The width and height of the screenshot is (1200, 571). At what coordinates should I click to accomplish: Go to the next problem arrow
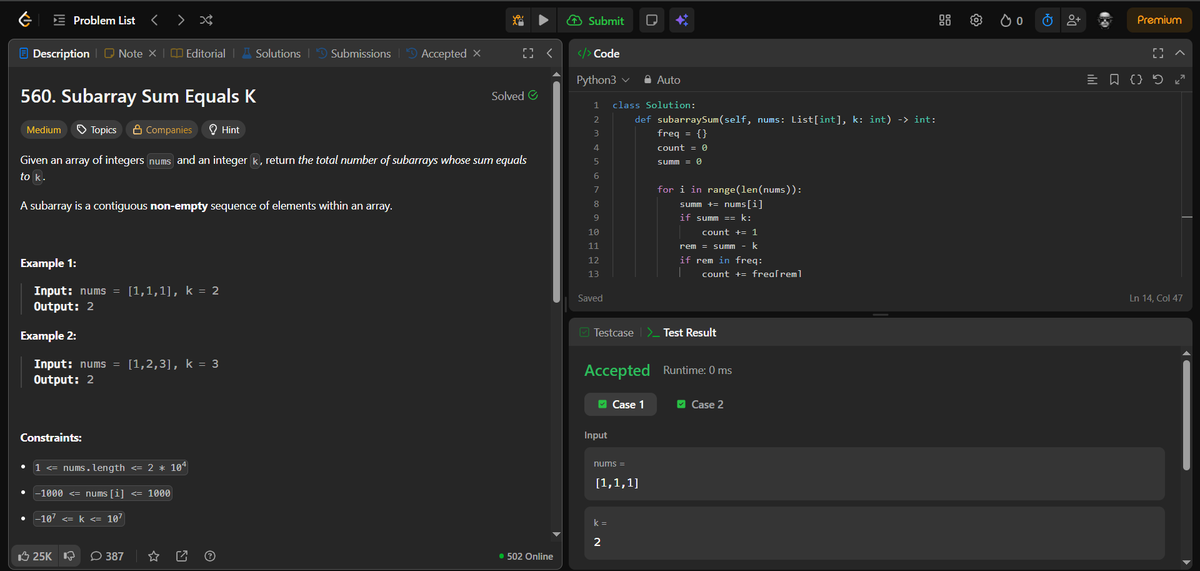(x=179, y=20)
